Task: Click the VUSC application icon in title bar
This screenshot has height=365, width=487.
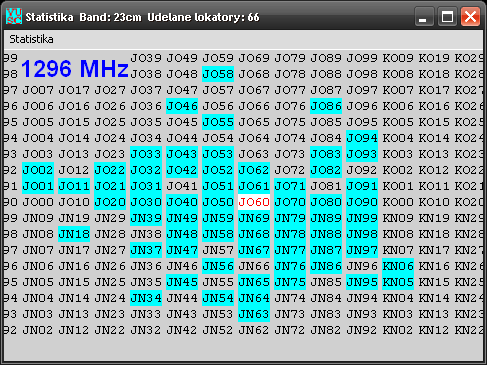Action: pos(14,16)
